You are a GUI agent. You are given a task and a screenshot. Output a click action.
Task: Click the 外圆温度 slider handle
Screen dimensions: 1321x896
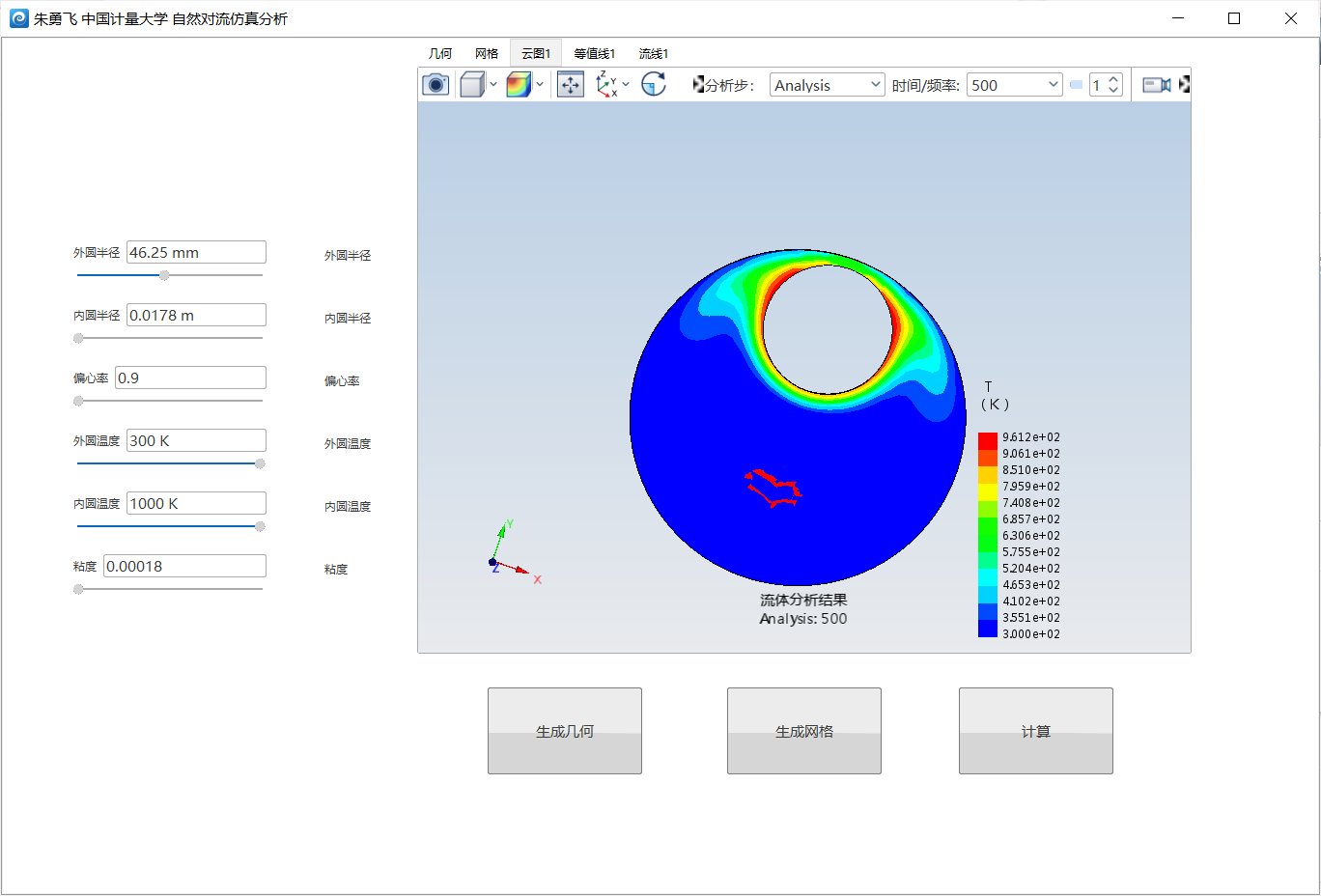click(260, 463)
